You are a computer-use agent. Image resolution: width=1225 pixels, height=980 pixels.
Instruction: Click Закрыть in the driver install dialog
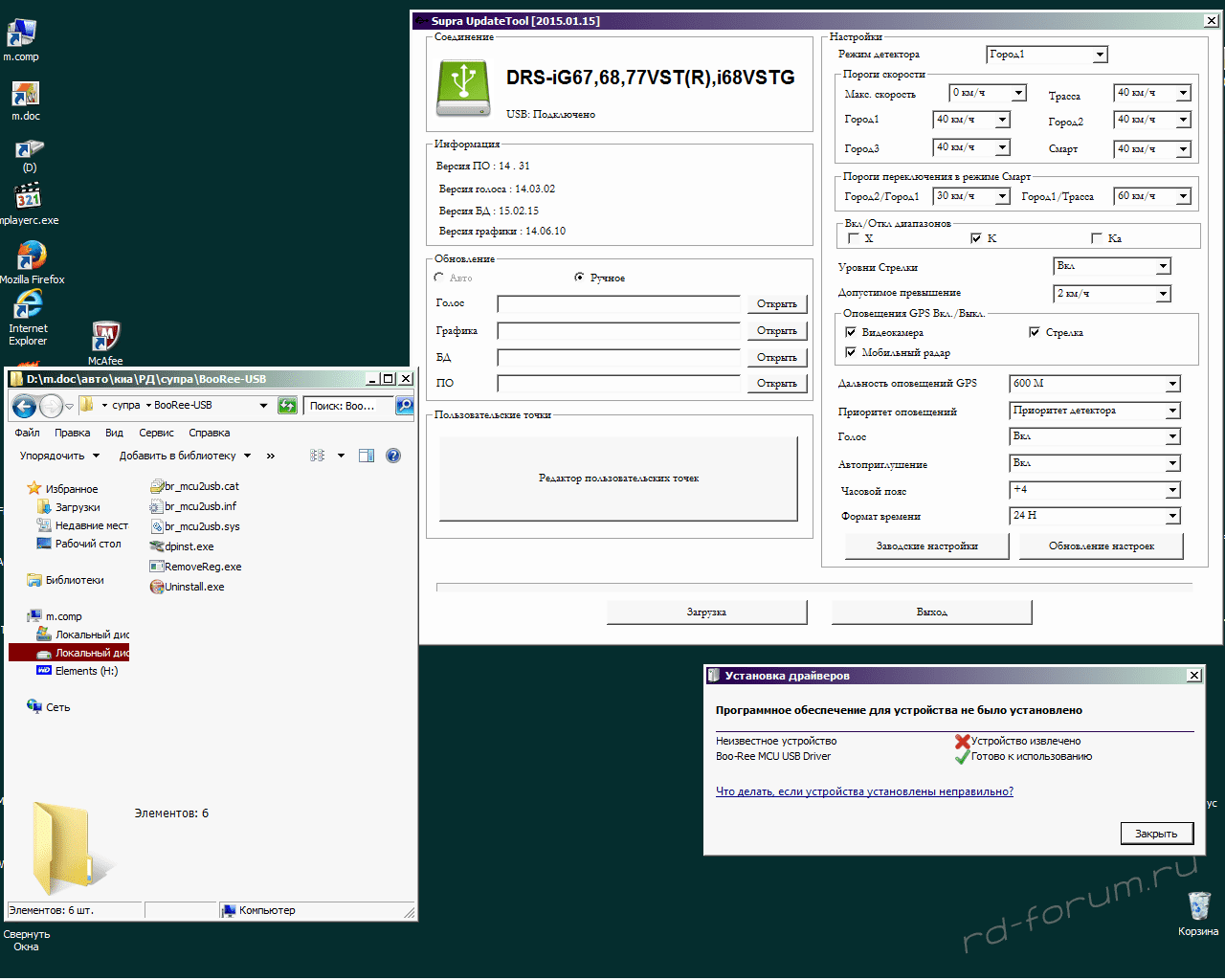1157,834
